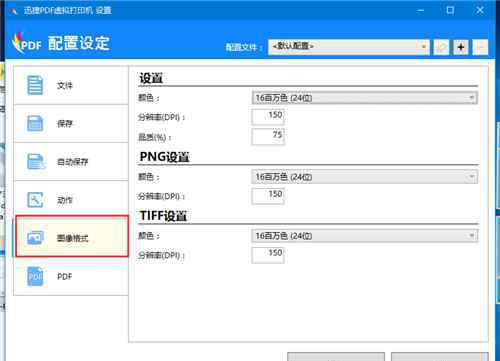This screenshot has width=500, height=361.
Task: Select the 图像格式 image format tab
Action: [72, 236]
